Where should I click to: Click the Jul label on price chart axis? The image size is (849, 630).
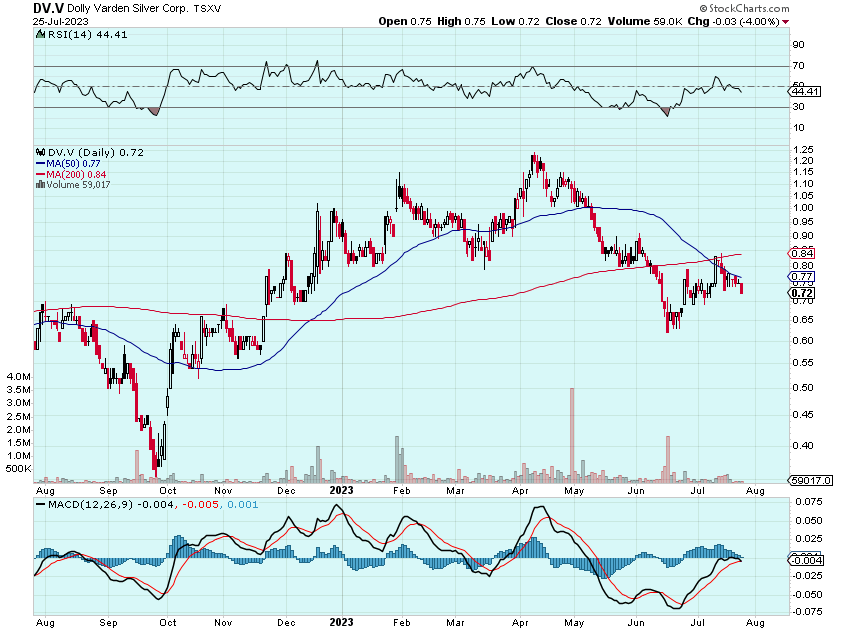point(697,491)
